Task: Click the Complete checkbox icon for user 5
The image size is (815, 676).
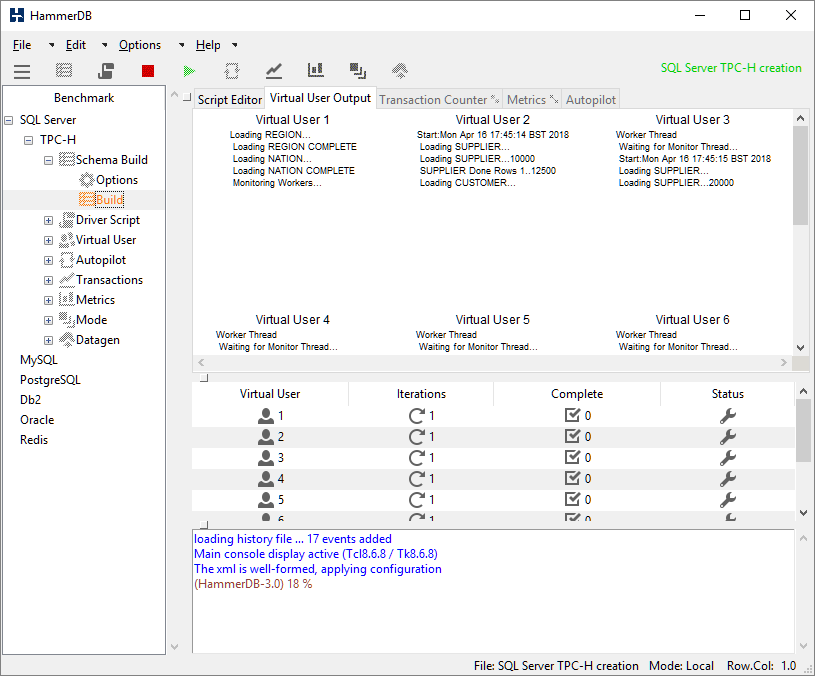Action: [572, 499]
